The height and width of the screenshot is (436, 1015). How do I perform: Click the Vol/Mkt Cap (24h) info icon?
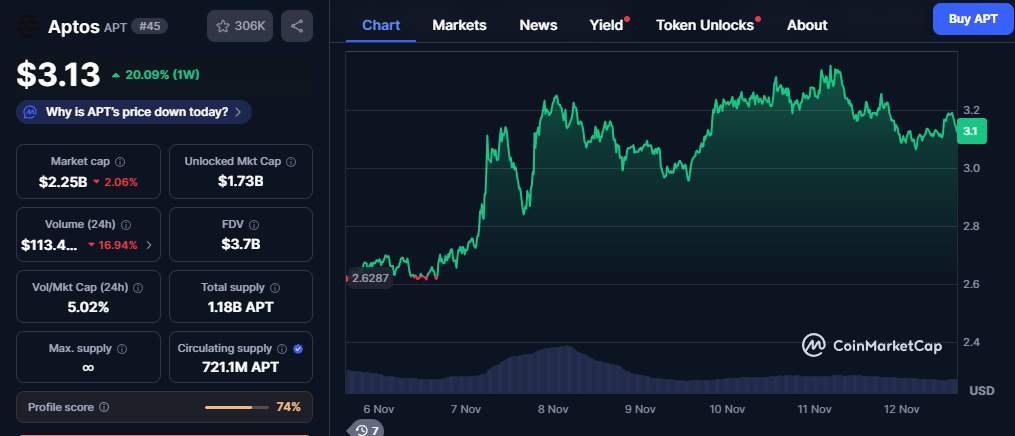click(x=138, y=287)
